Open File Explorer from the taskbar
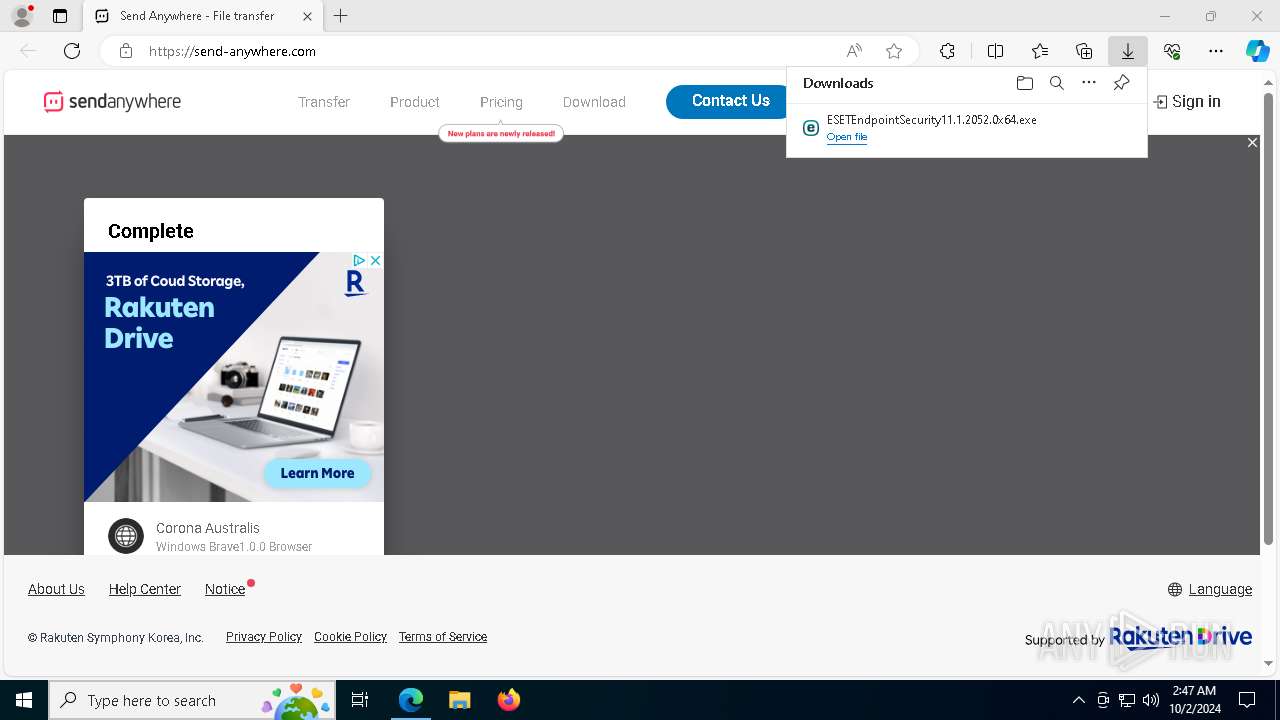The height and width of the screenshot is (720, 1280). (x=459, y=700)
